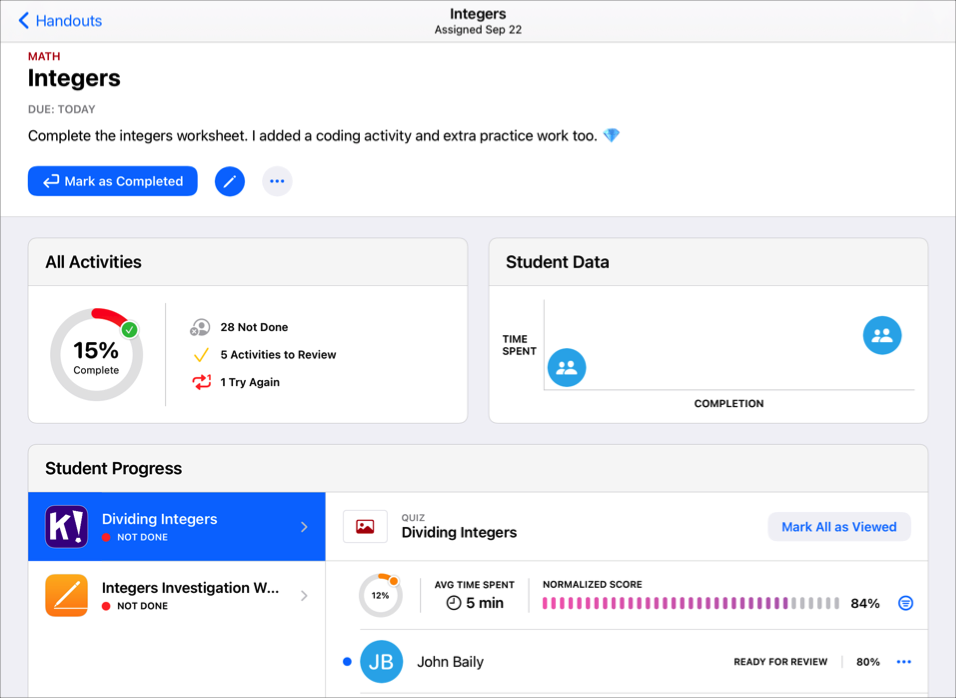Viewport: 956px width, 698px height.
Task: Select Integers Investigation W... activity
Action: point(177,596)
